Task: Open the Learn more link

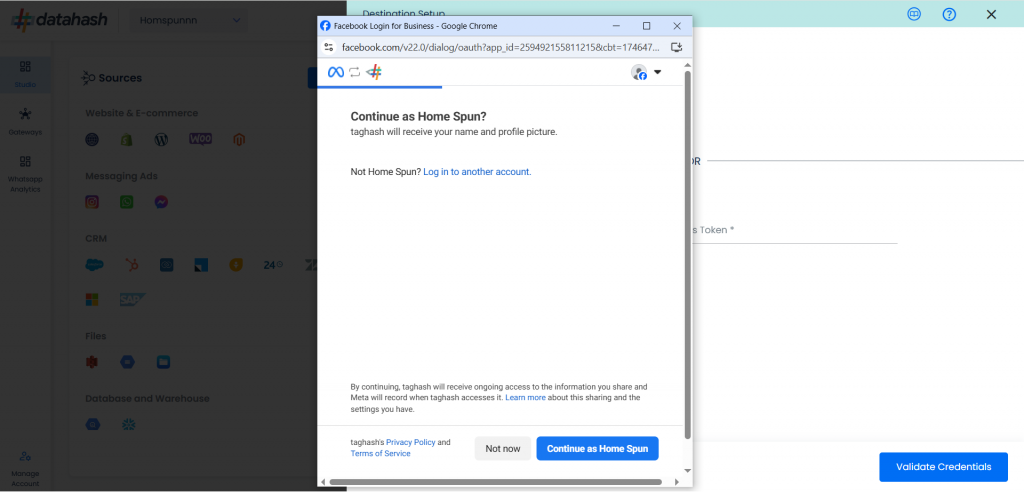Action: (x=526, y=398)
